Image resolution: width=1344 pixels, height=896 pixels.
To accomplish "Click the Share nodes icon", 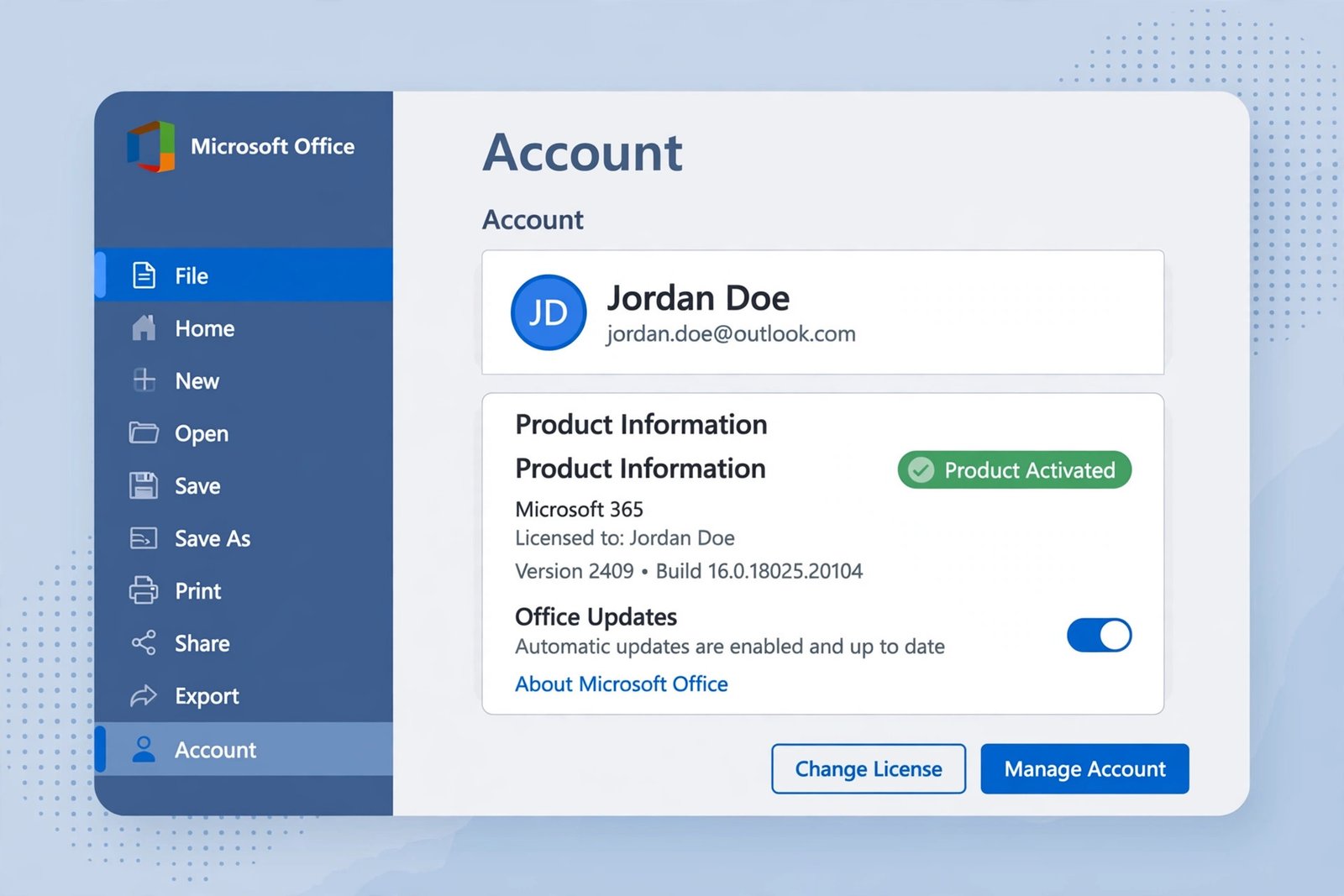I will pyautogui.click(x=144, y=643).
